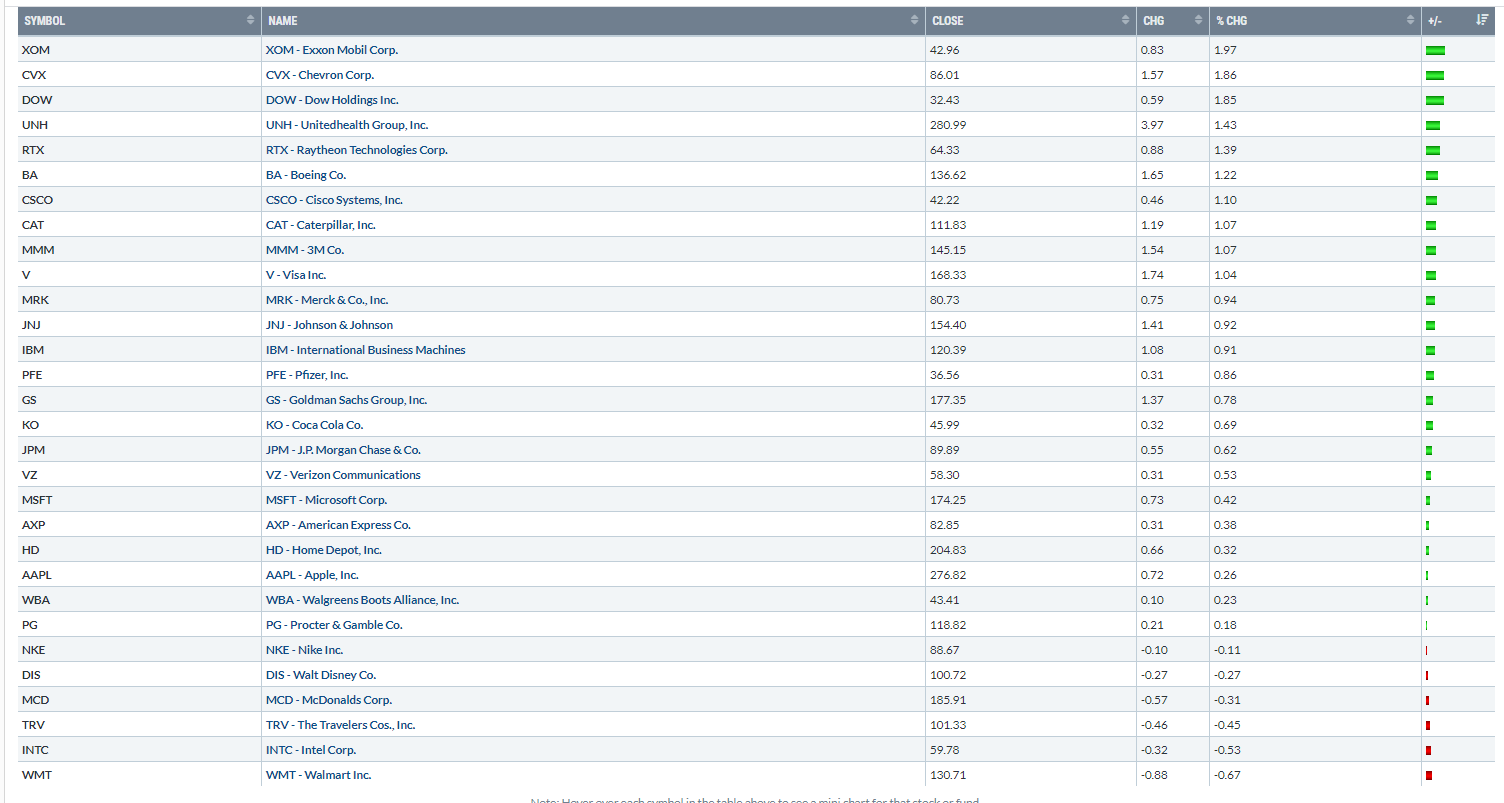Open MRK - Merck & Co., Inc. link
1504x803 pixels.
327,300
